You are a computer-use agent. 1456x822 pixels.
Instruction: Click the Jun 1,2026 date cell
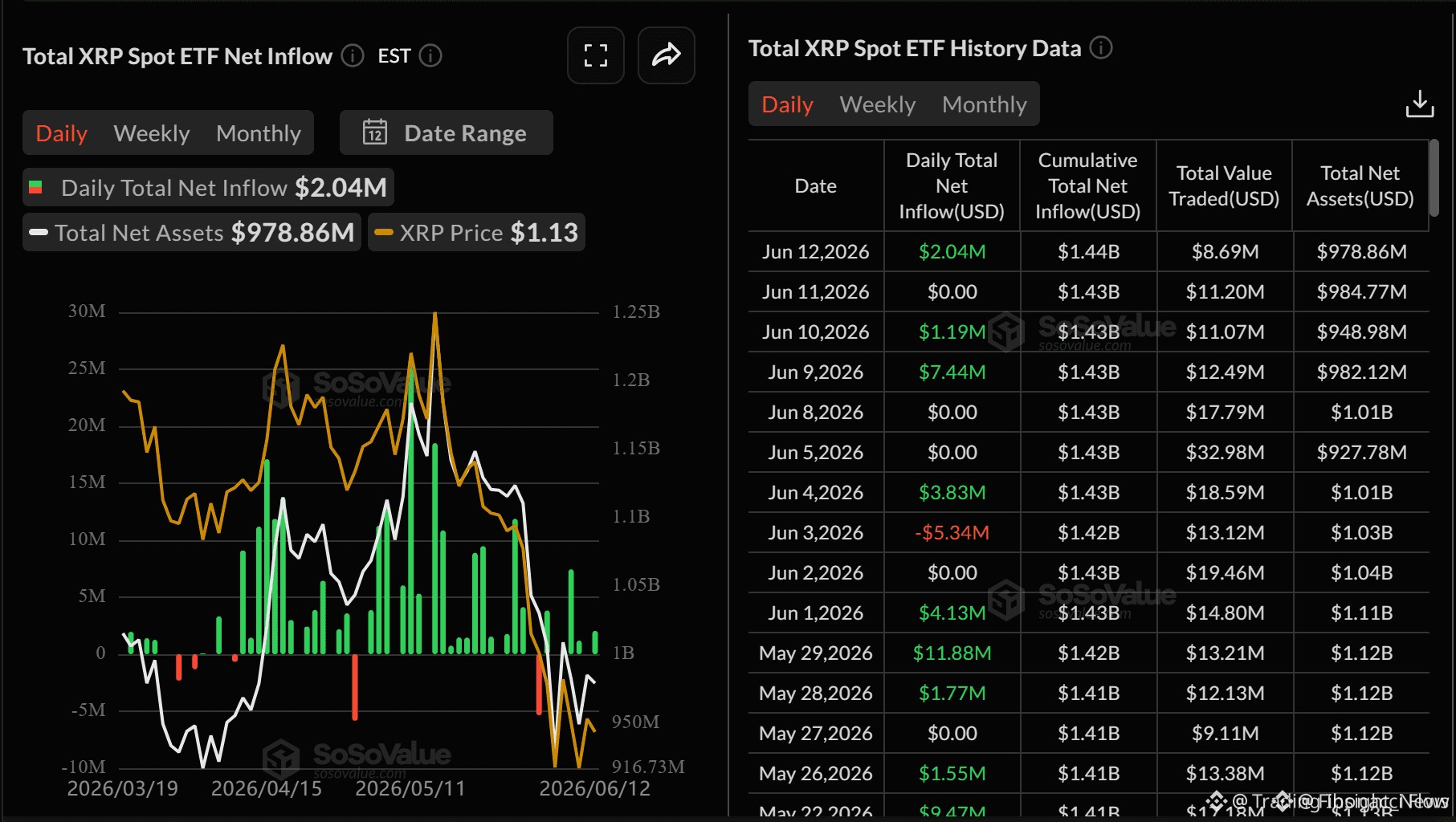pyautogui.click(x=816, y=613)
